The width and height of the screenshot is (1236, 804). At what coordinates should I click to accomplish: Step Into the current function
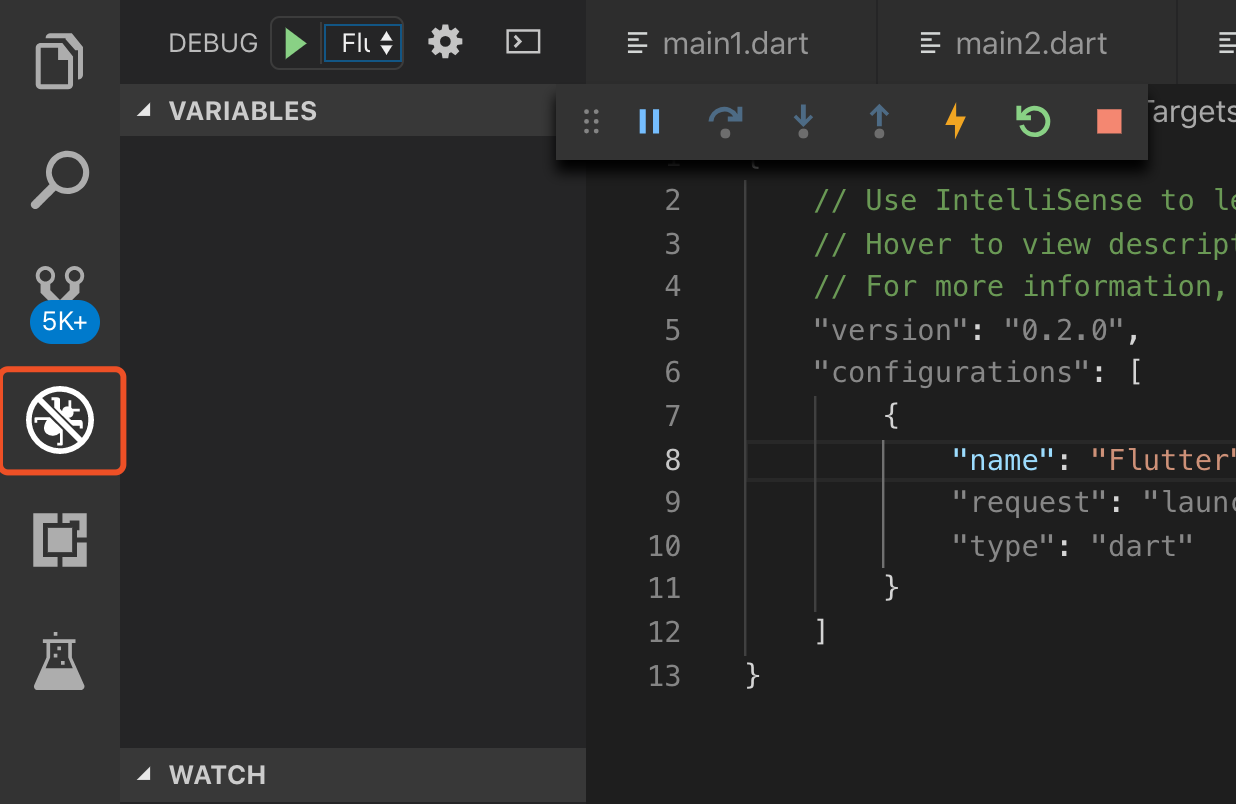click(802, 121)
